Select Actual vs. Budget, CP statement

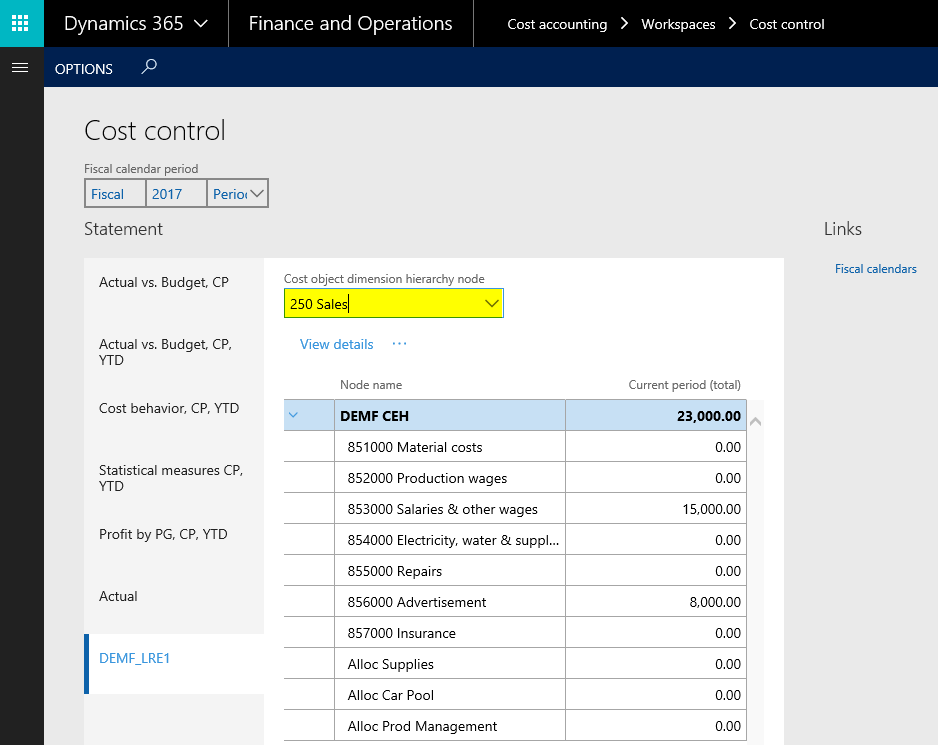[164, 283]
